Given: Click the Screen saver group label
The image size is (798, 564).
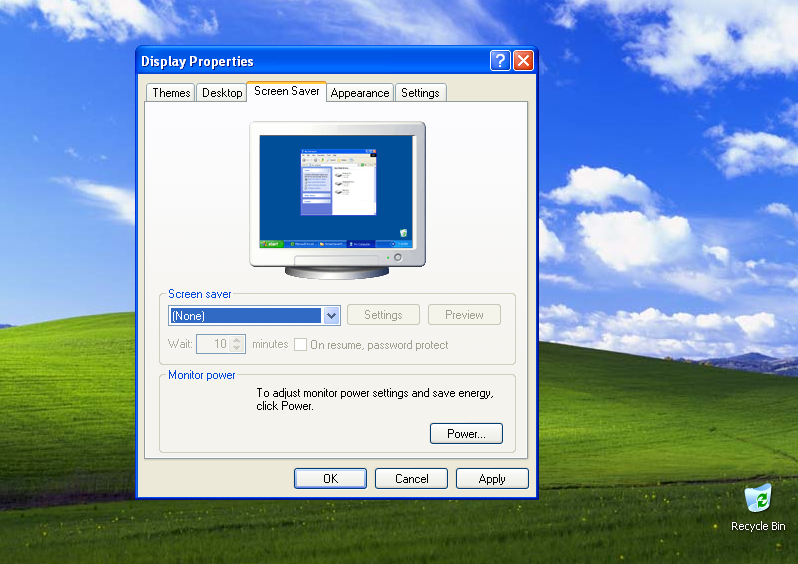Looking at the screenshot, I should coord(200,294).
